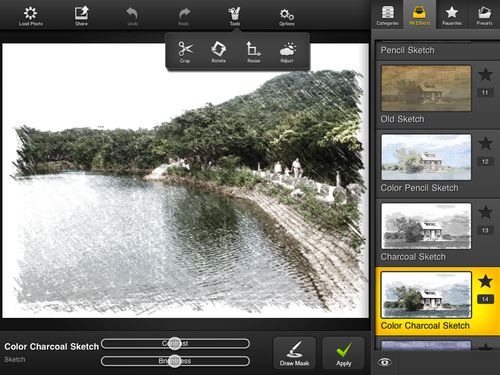The height and width of the screenshot is (375, 500).
Task: Switch to the All Effects tab
Action: (x=419, y=15)
